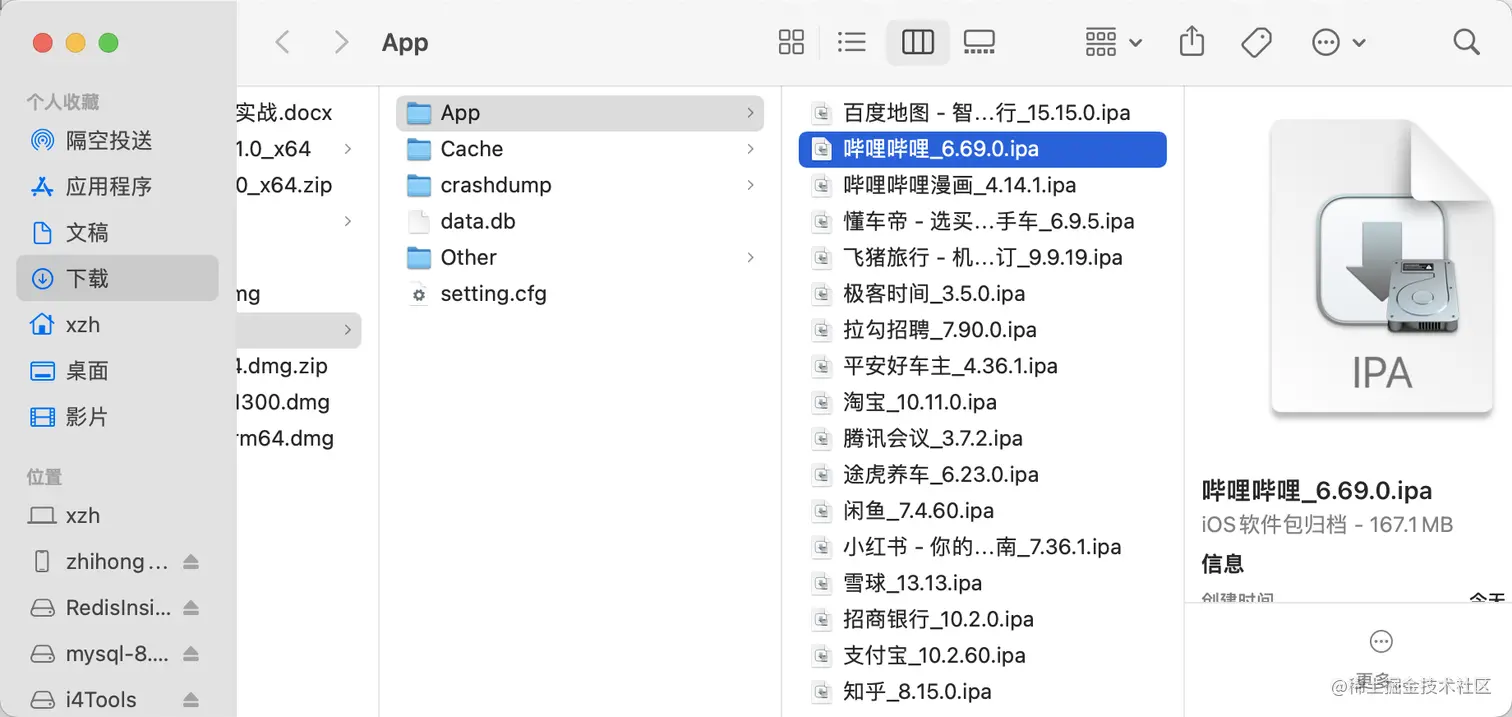Select the setting.cfg file

pos(580,294)
